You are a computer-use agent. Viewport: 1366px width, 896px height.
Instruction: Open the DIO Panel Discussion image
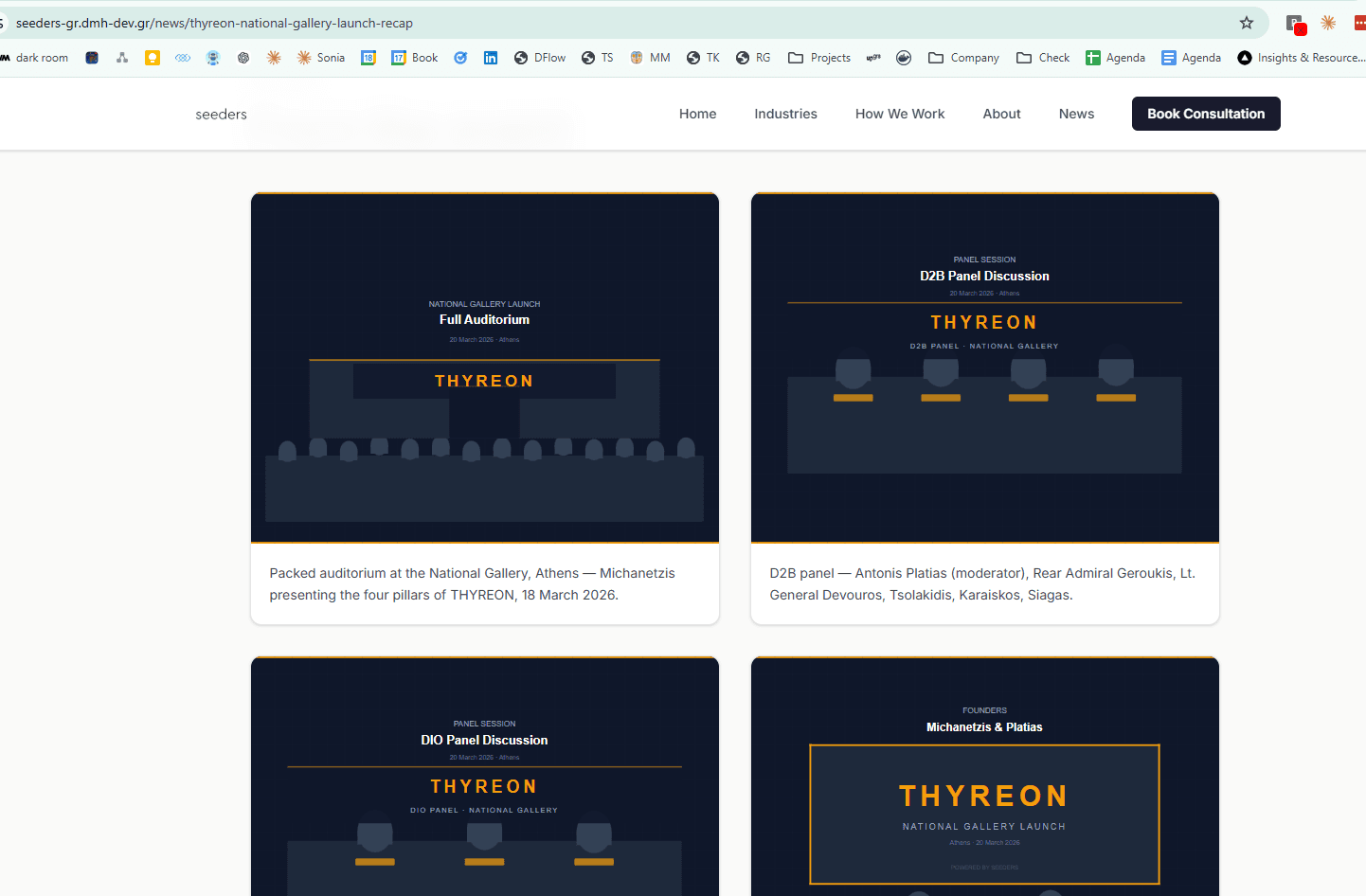(x=485, y=777)
